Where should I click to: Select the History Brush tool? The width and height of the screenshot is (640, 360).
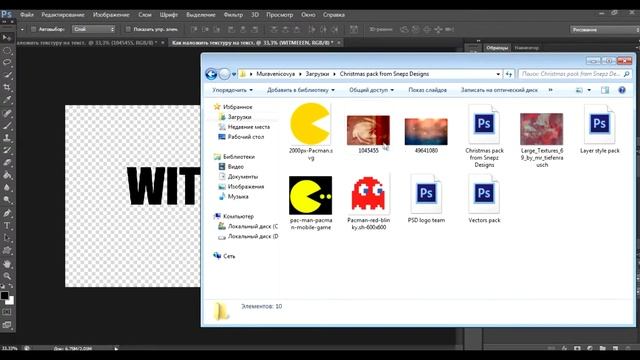click(x=7, y=150)
